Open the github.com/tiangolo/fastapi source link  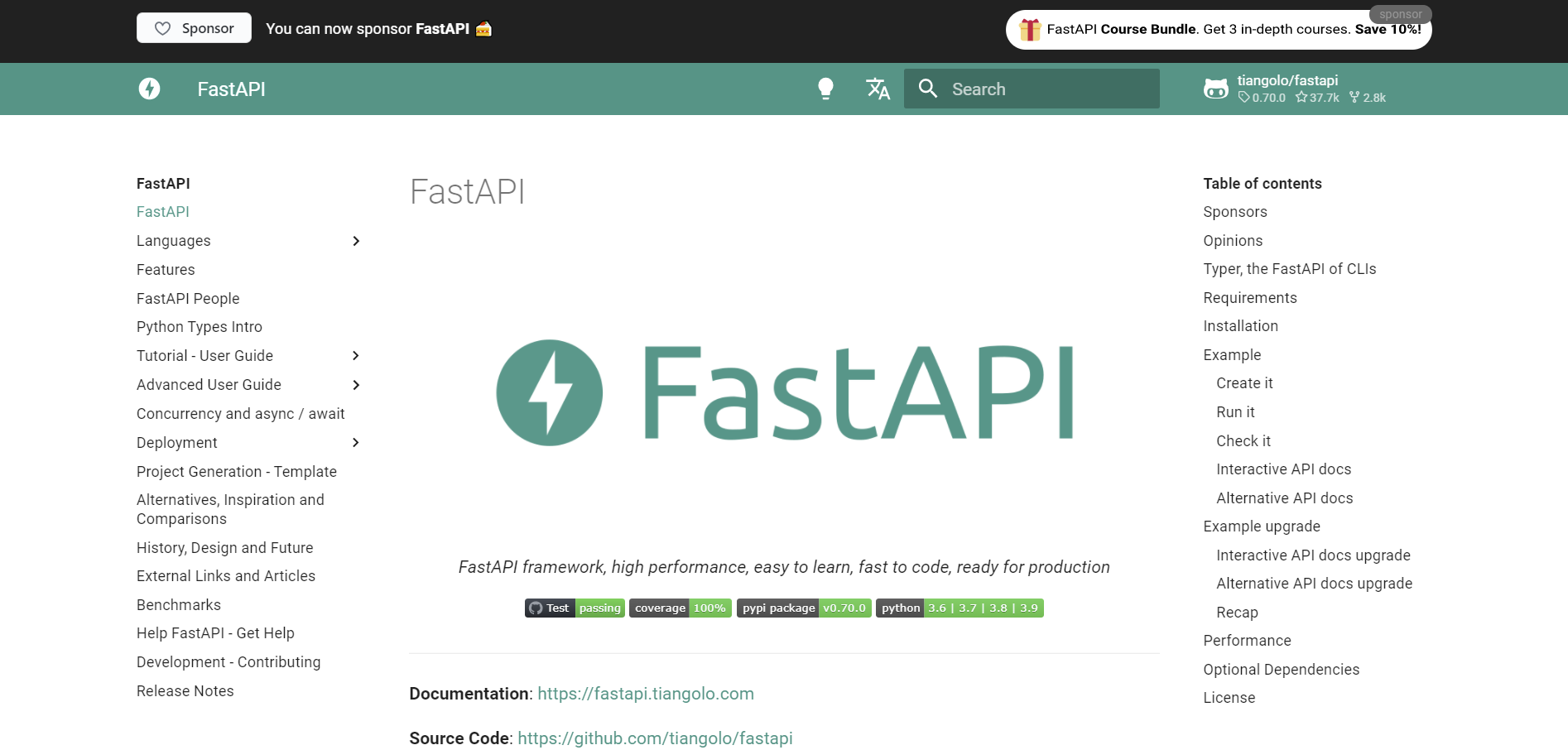[x=655, y=738]
